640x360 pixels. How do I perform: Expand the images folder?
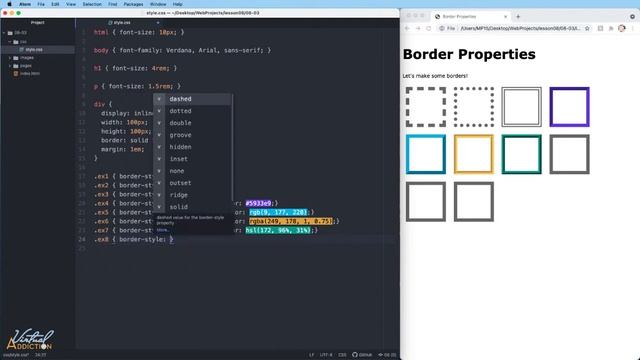tap(10, 58)
